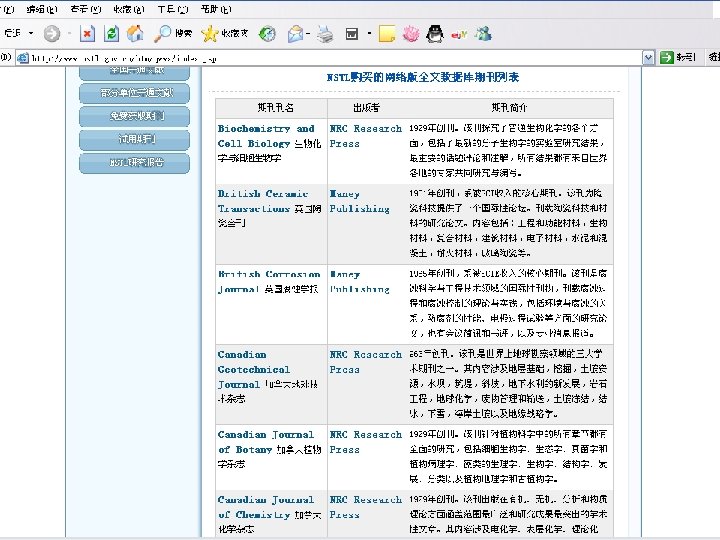Open Canadian Journal of Chemistry link
The image size is (720, 540).
pyautogui.click(x=266, y=507)
